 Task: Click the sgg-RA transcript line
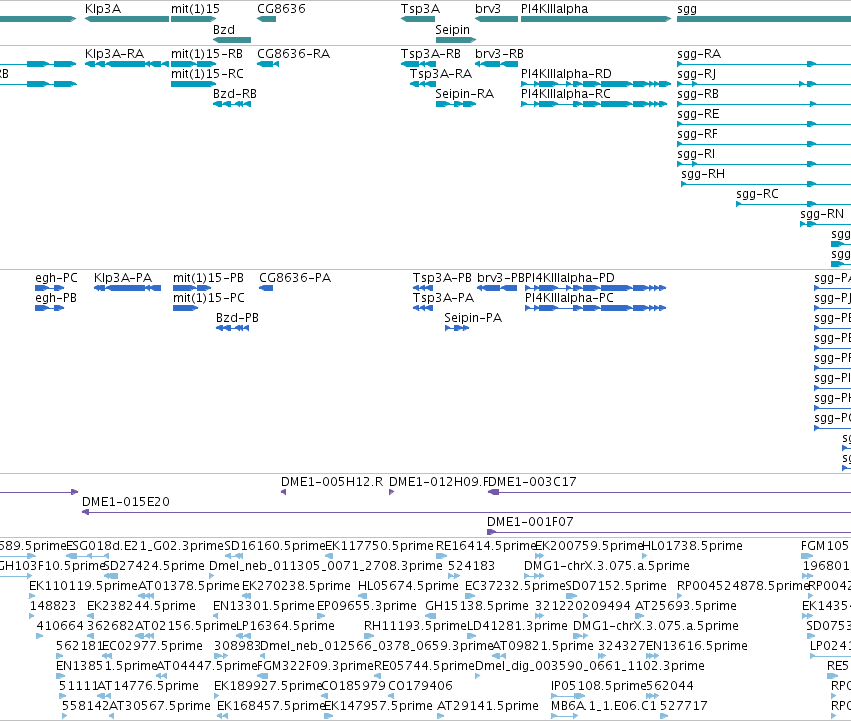764,64
